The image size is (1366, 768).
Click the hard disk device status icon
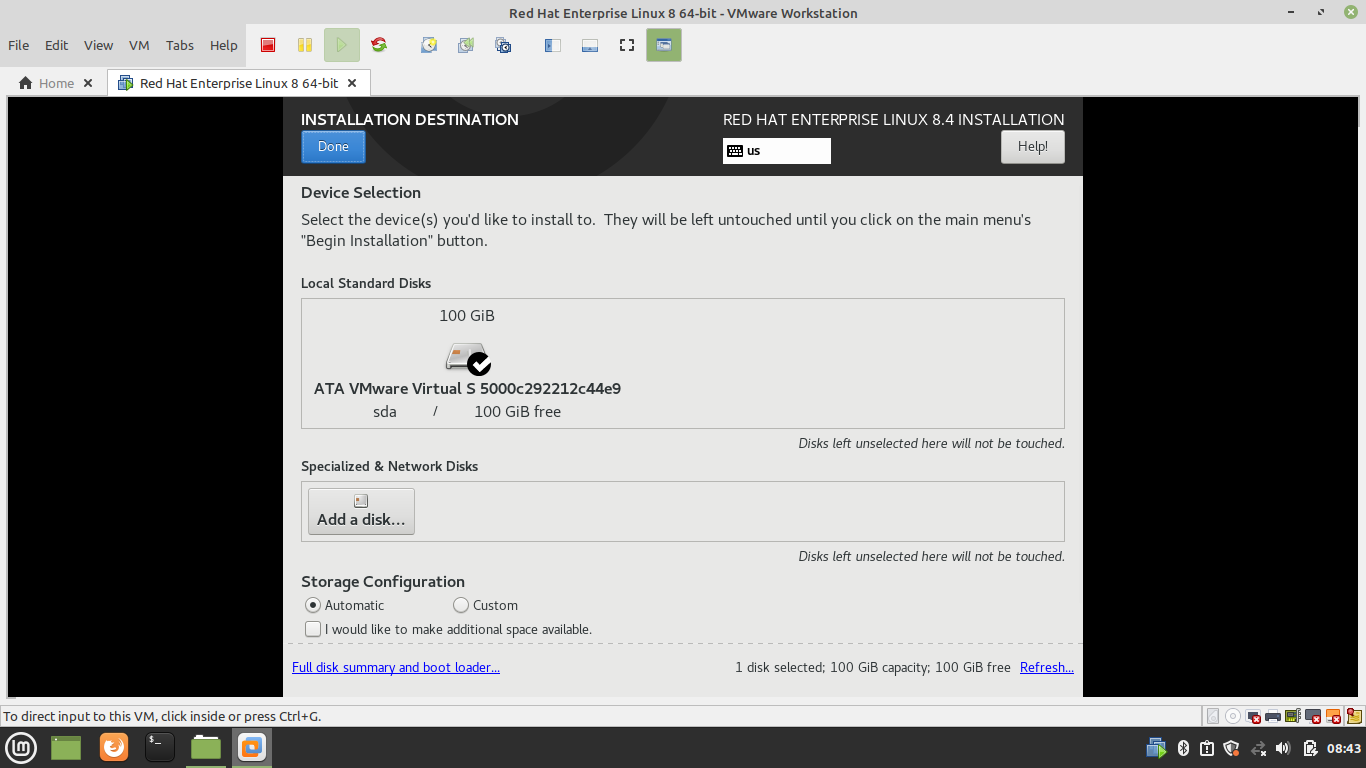tap(1213, 716)
